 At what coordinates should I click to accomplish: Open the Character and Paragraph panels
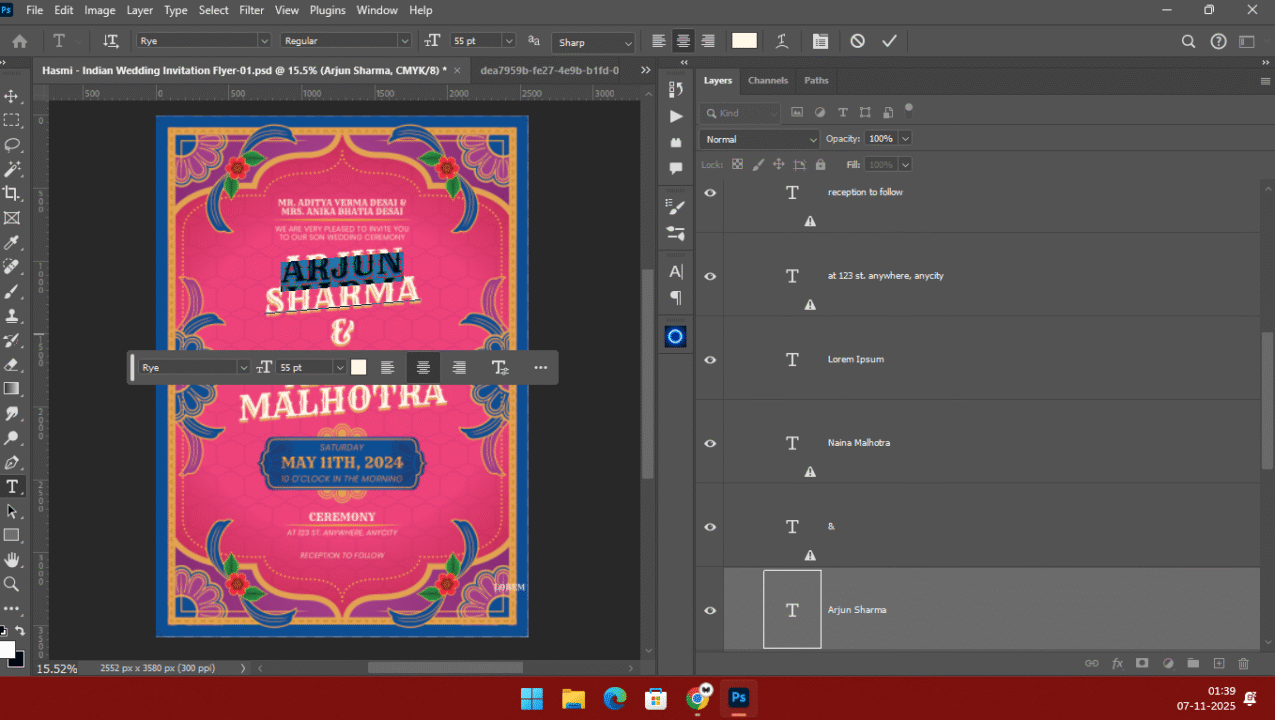pos(820,41)
